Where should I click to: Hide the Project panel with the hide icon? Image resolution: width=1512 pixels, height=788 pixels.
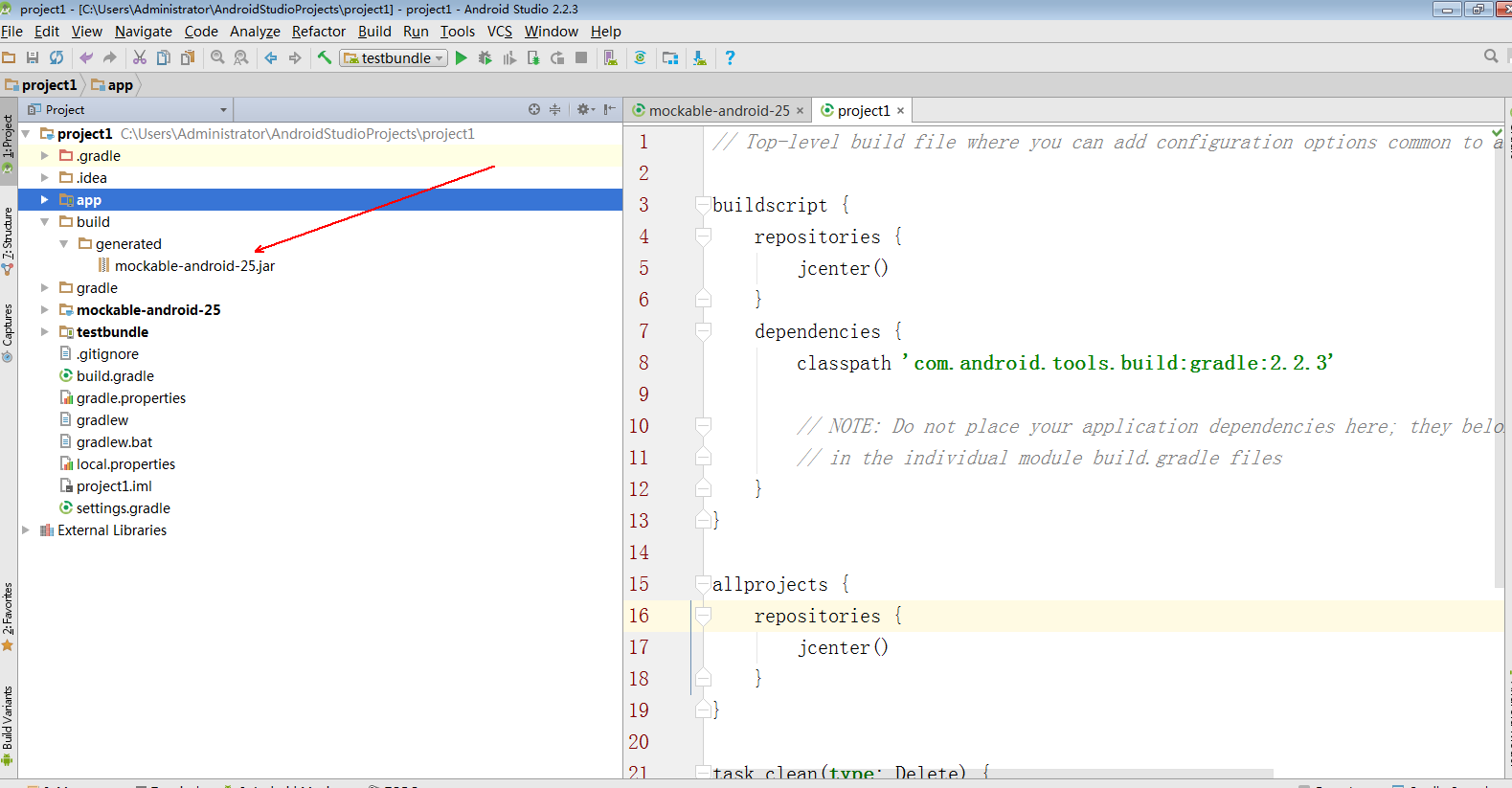tap(610, 109)
